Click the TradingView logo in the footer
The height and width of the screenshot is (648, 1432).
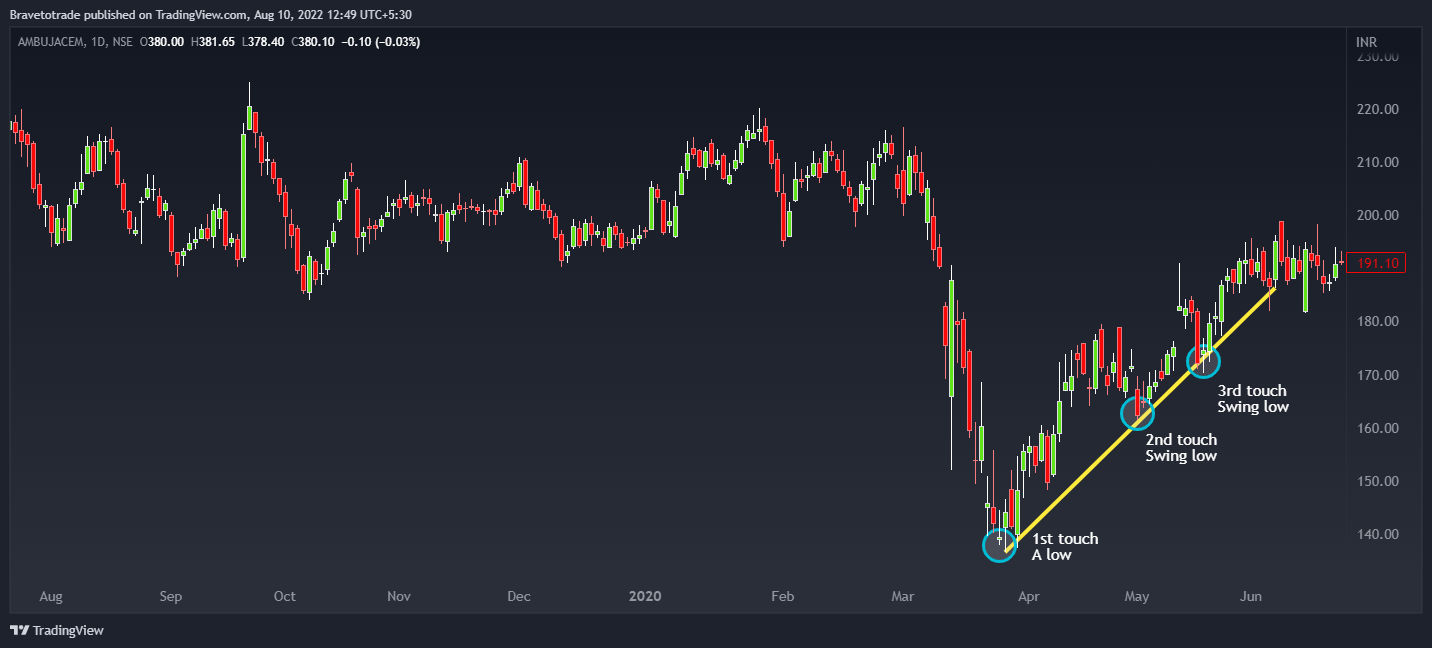coord(57,631)
